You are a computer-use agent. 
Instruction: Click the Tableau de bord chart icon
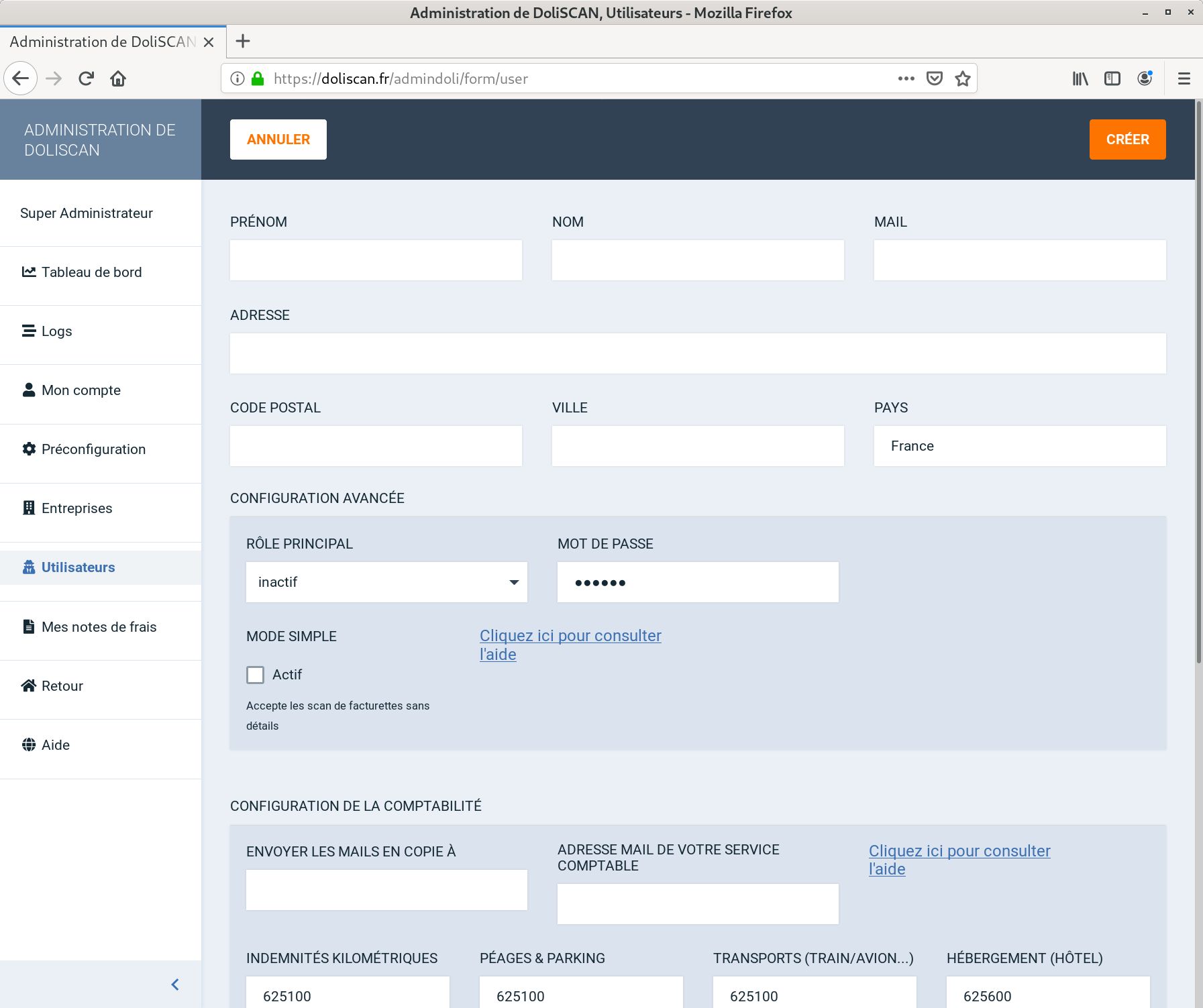point(28,272)
